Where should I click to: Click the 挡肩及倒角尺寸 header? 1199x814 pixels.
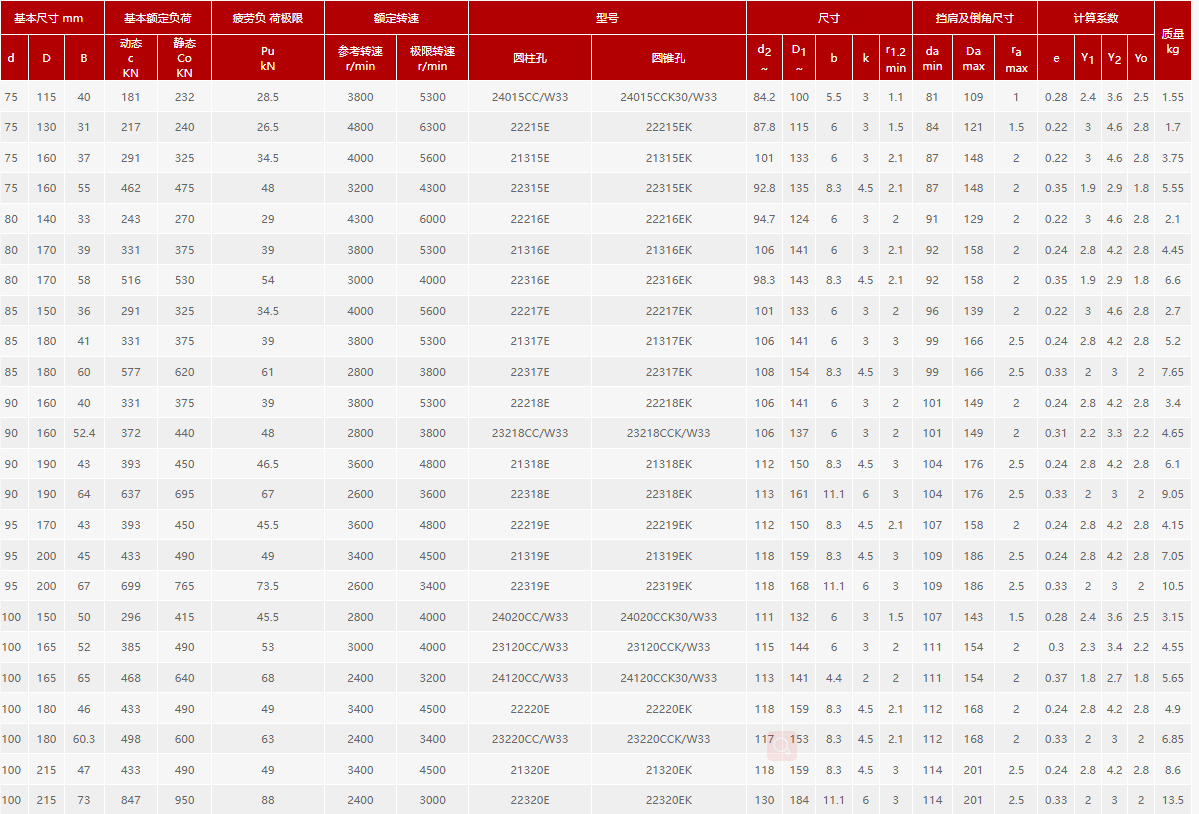point(974,18)
